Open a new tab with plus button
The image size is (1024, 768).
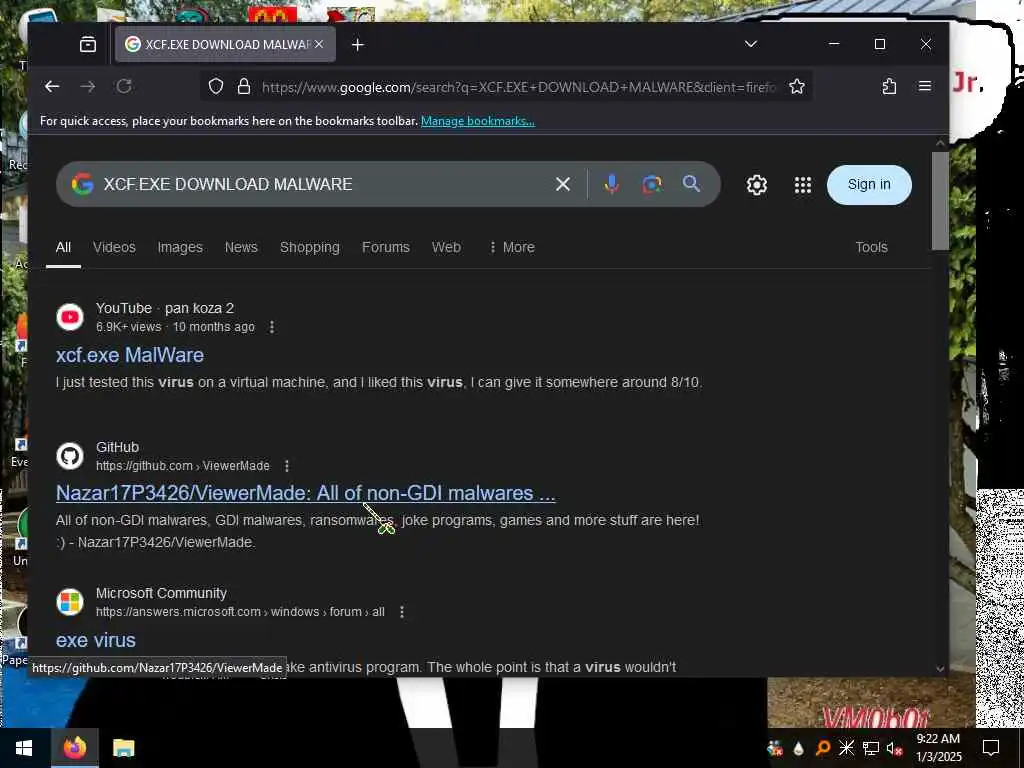pos(358,44)
